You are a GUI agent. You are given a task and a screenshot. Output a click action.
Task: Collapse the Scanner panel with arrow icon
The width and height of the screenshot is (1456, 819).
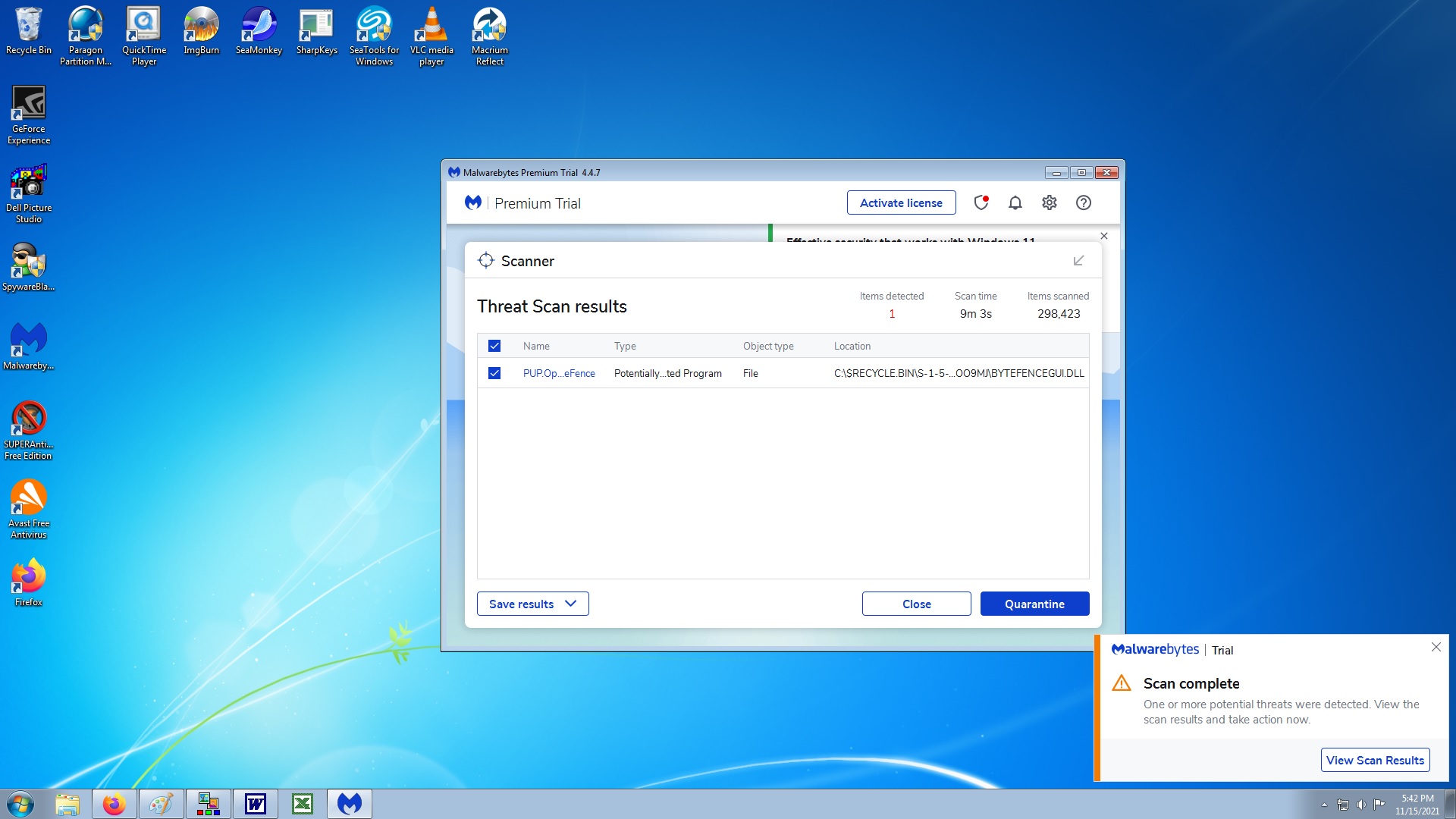[1078, 261]
